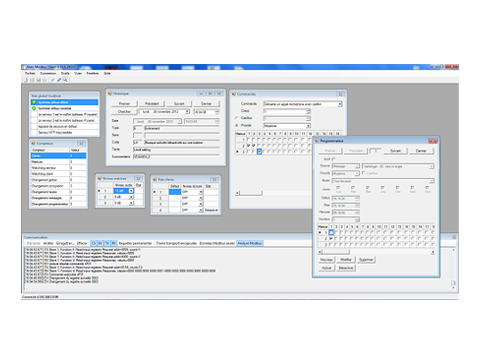Open the Fichier menu
The width and height of the screenshot is (480, 360).
coord(30,73)
